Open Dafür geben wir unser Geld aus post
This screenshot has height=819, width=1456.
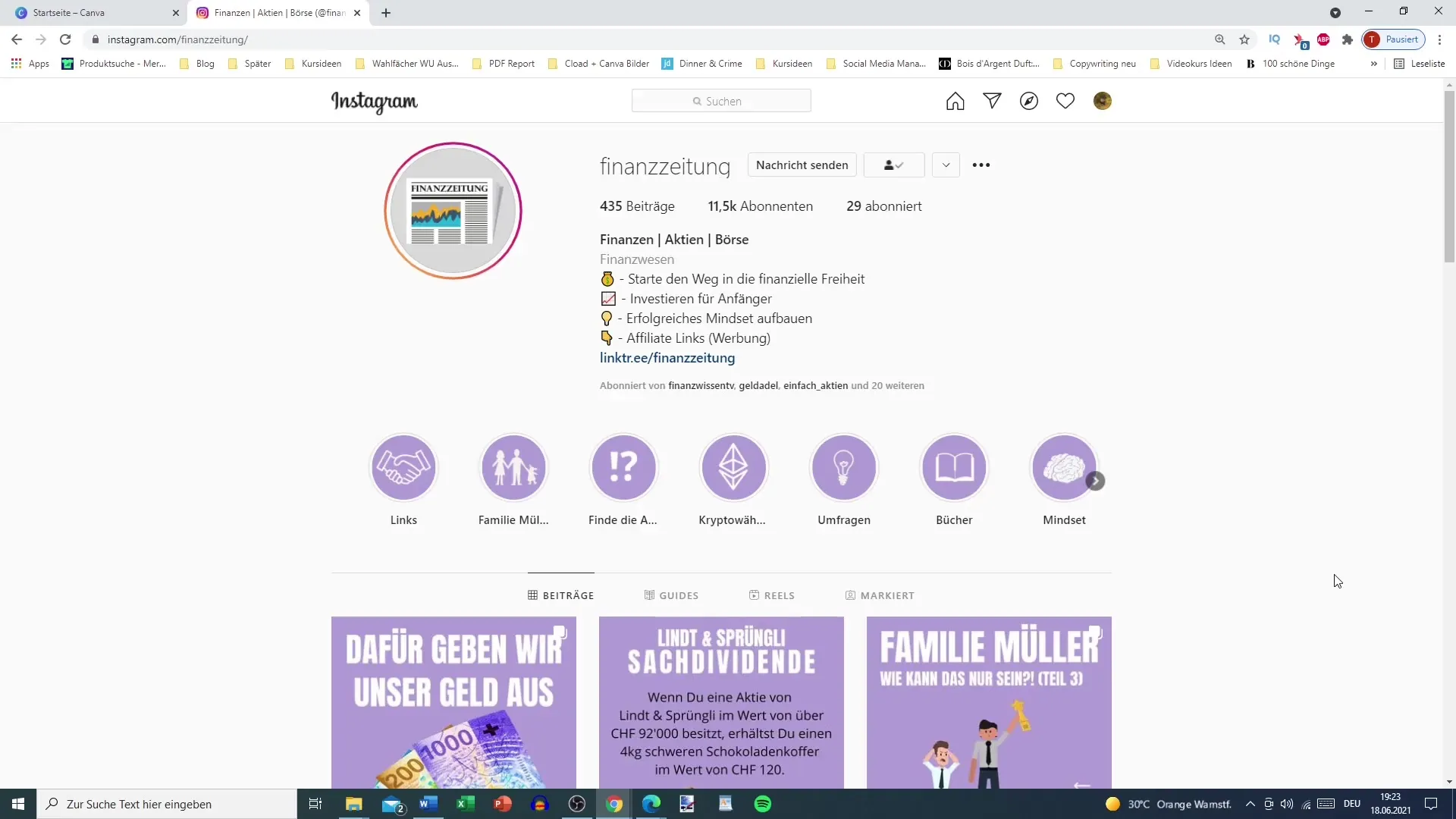click(453, 702)
